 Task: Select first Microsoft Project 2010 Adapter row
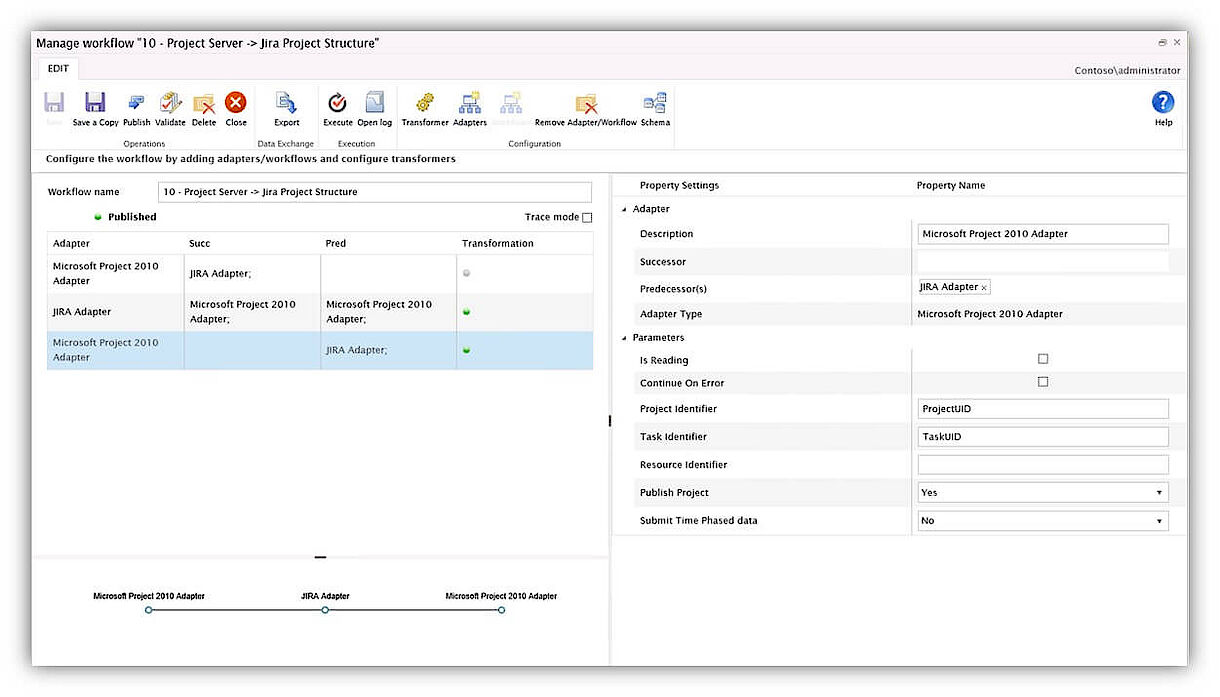pos(320,273)
